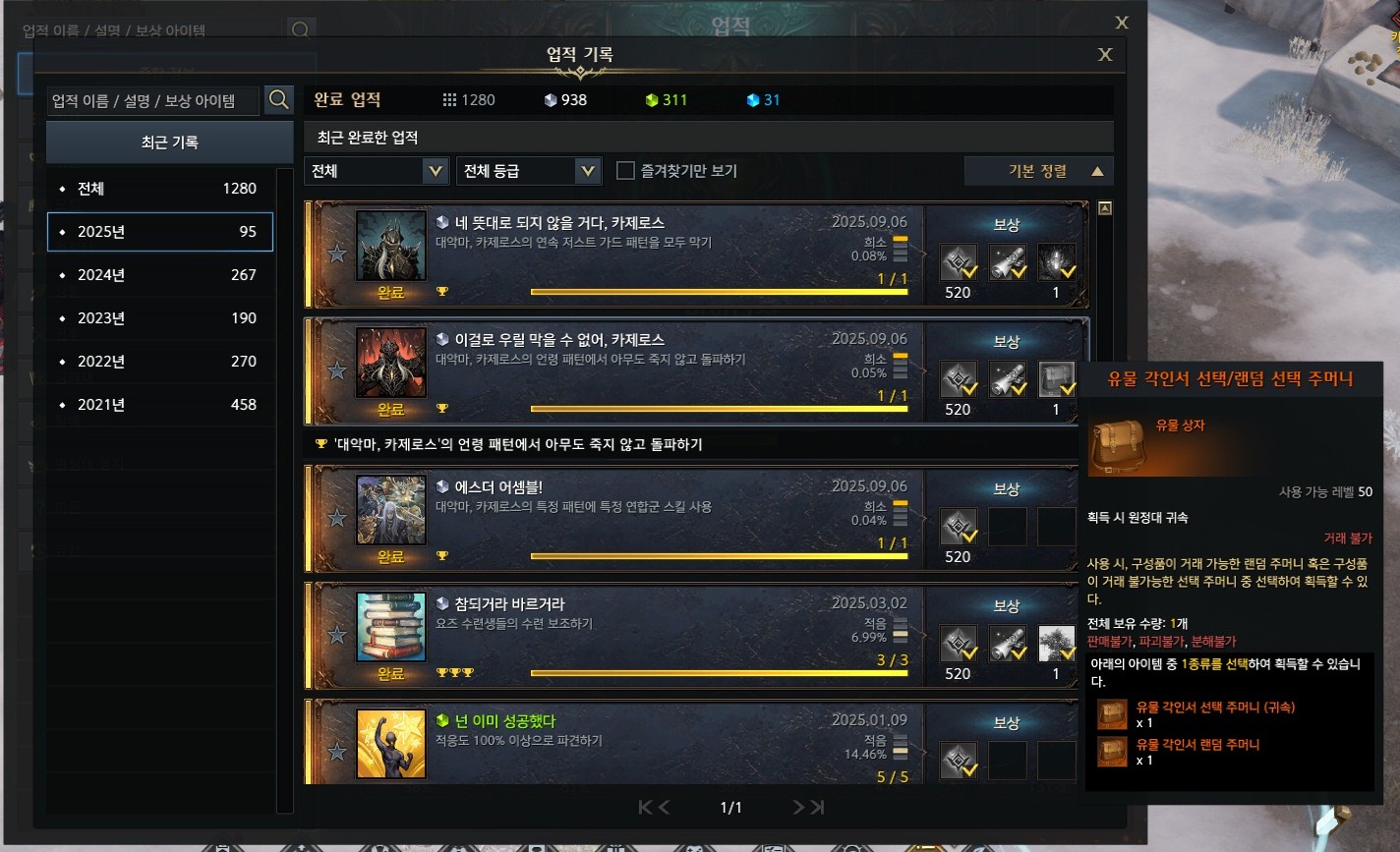The width and height of the screenshot is (1400, 852).
Task: Open the '기본 정렬' sort order selector
Action: point(1039,171)
